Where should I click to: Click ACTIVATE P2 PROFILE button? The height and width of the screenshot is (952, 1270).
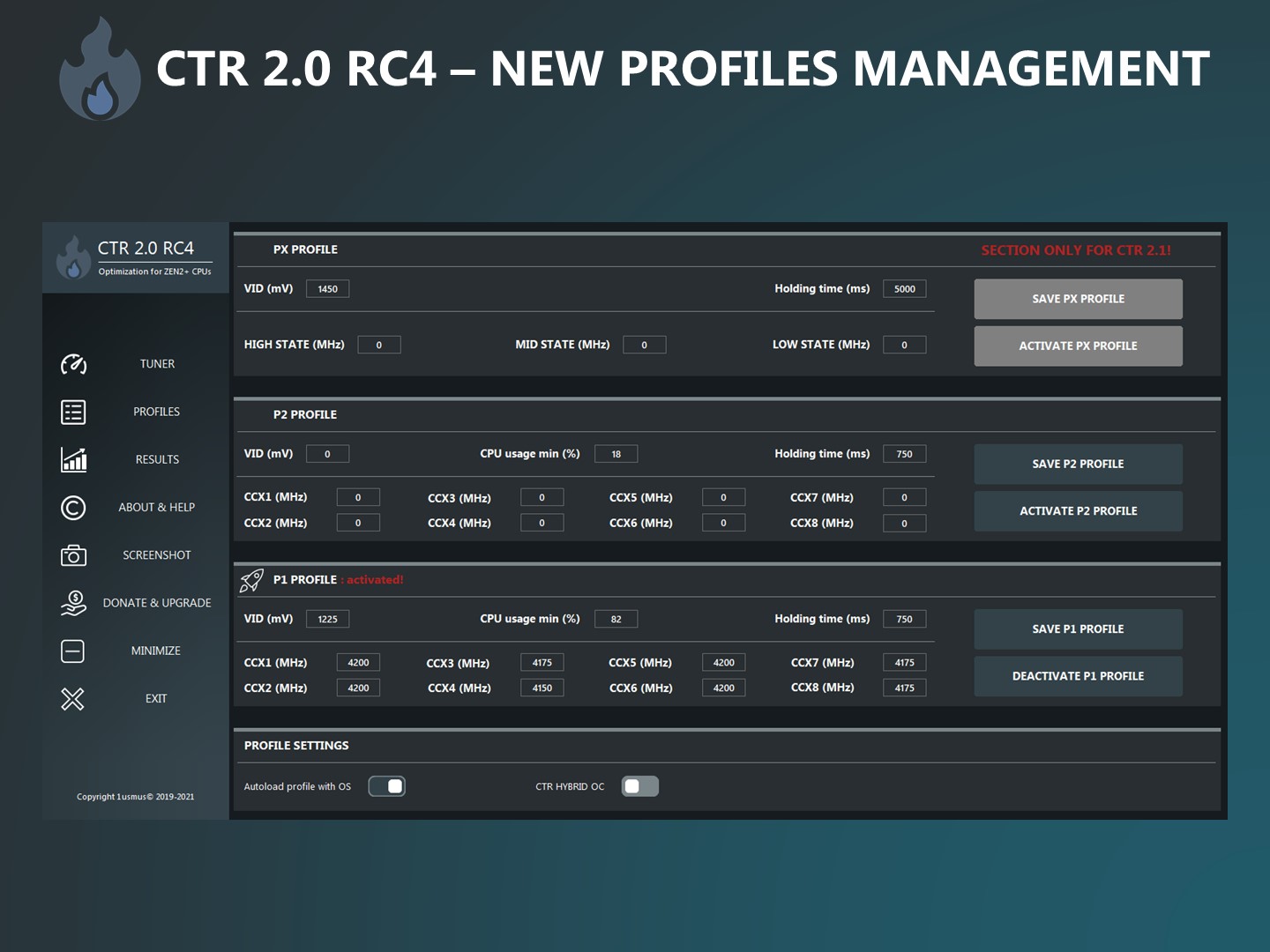tap(1078, 510)
